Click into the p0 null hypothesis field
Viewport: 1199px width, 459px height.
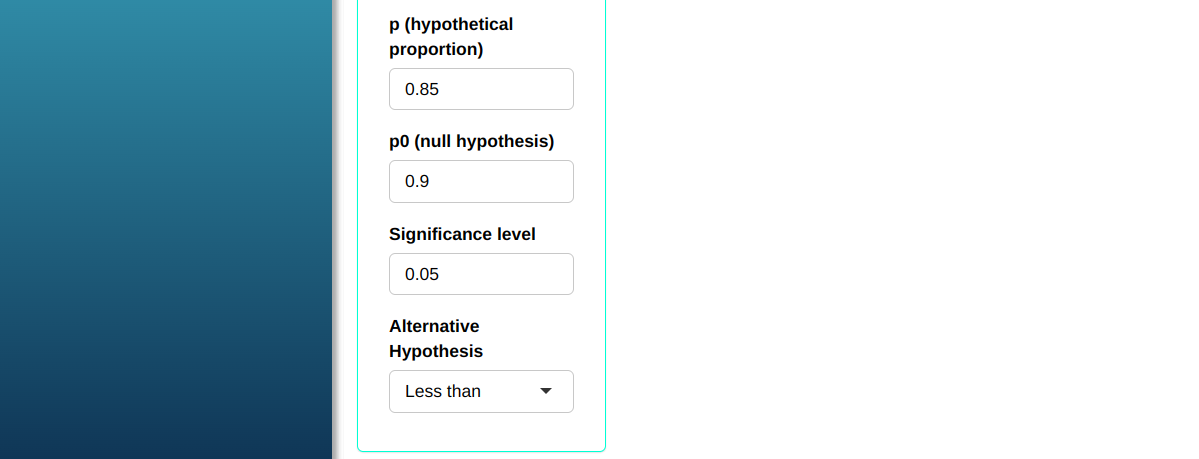pyautogui.click(x=481, y=181)
